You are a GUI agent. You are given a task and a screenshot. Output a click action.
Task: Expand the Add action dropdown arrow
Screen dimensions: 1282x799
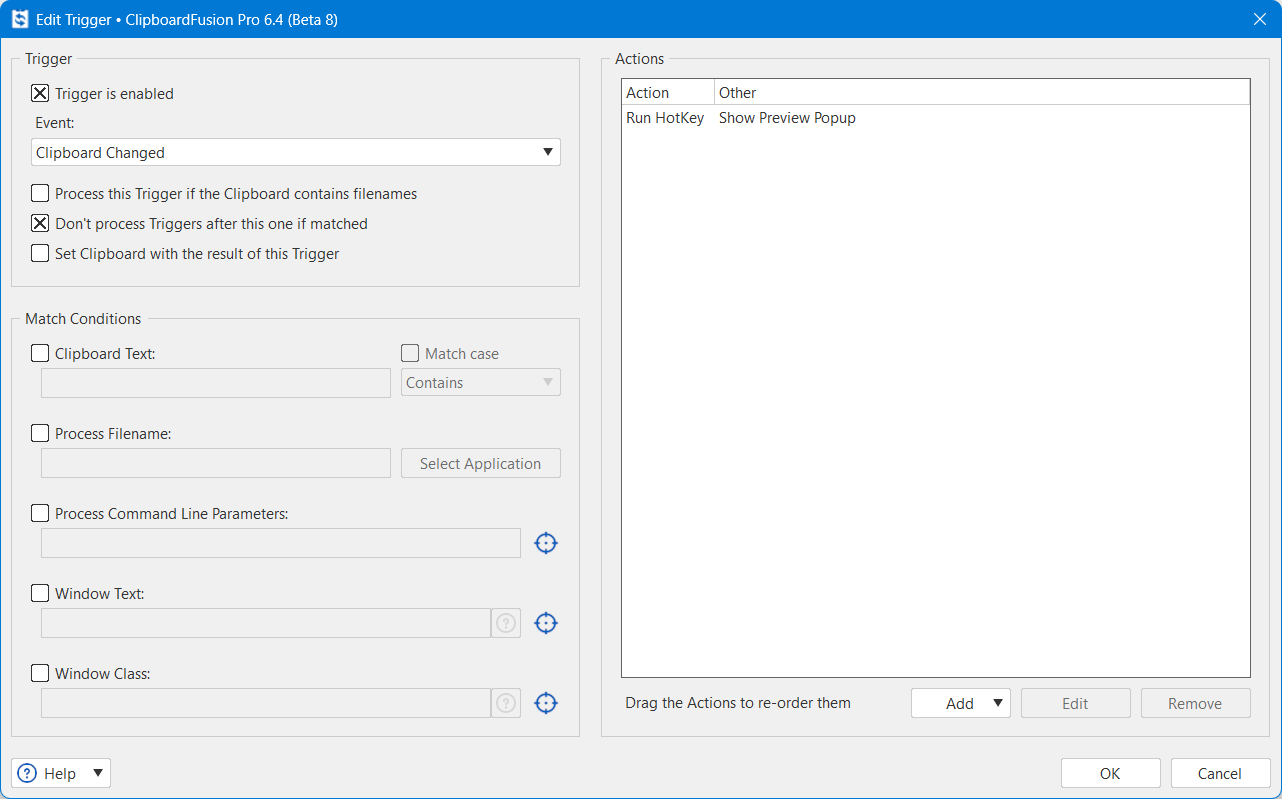(x=998, y=703)
